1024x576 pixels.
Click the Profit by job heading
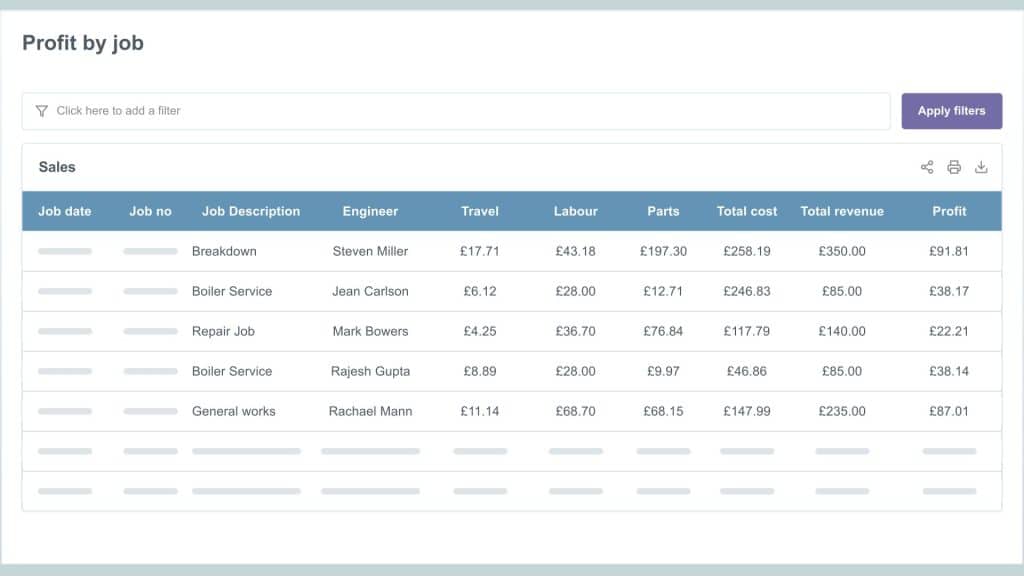[x=83, y=43]
